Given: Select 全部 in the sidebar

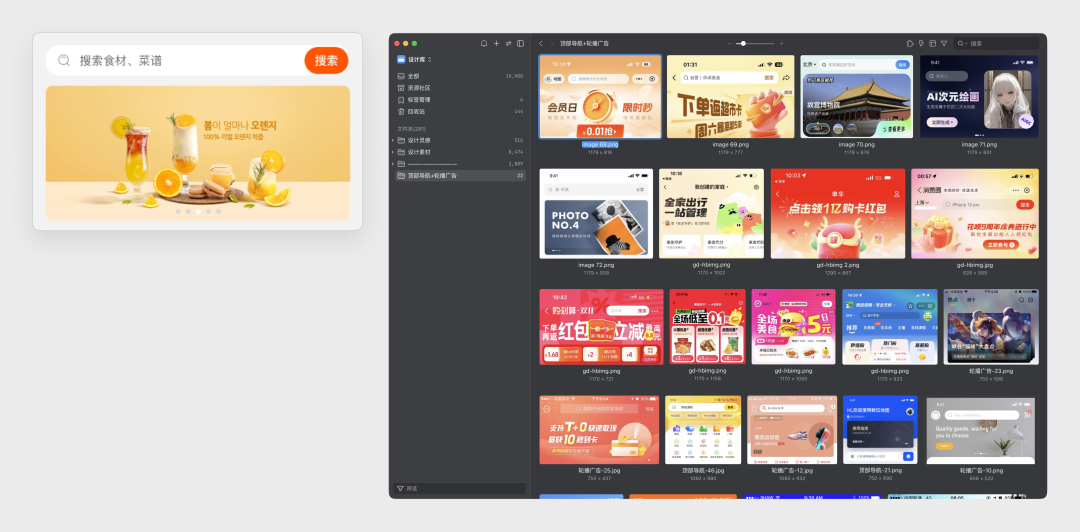Looking at the screenshot, I should coord(414,76).
